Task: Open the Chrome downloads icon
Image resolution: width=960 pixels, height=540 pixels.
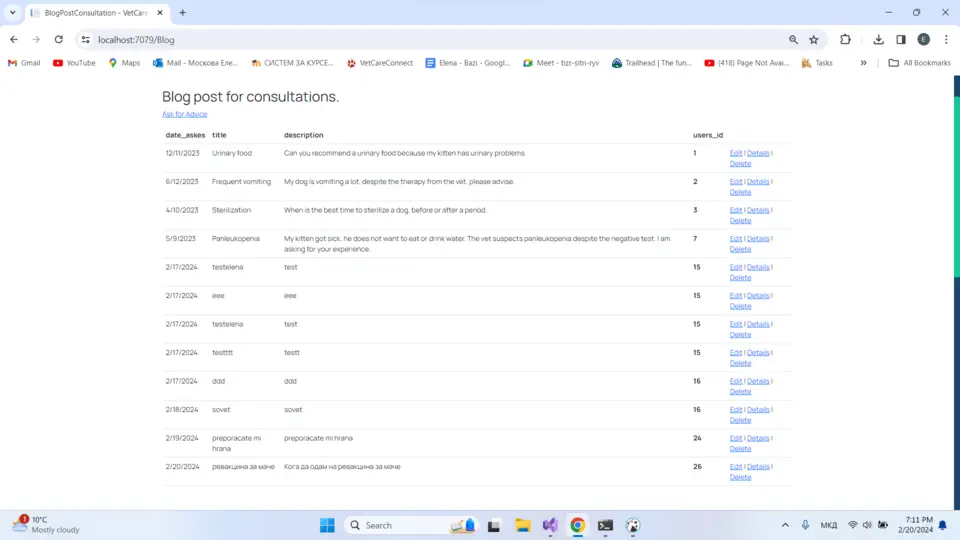Action: pyautogui.click(x=878, y=40)
